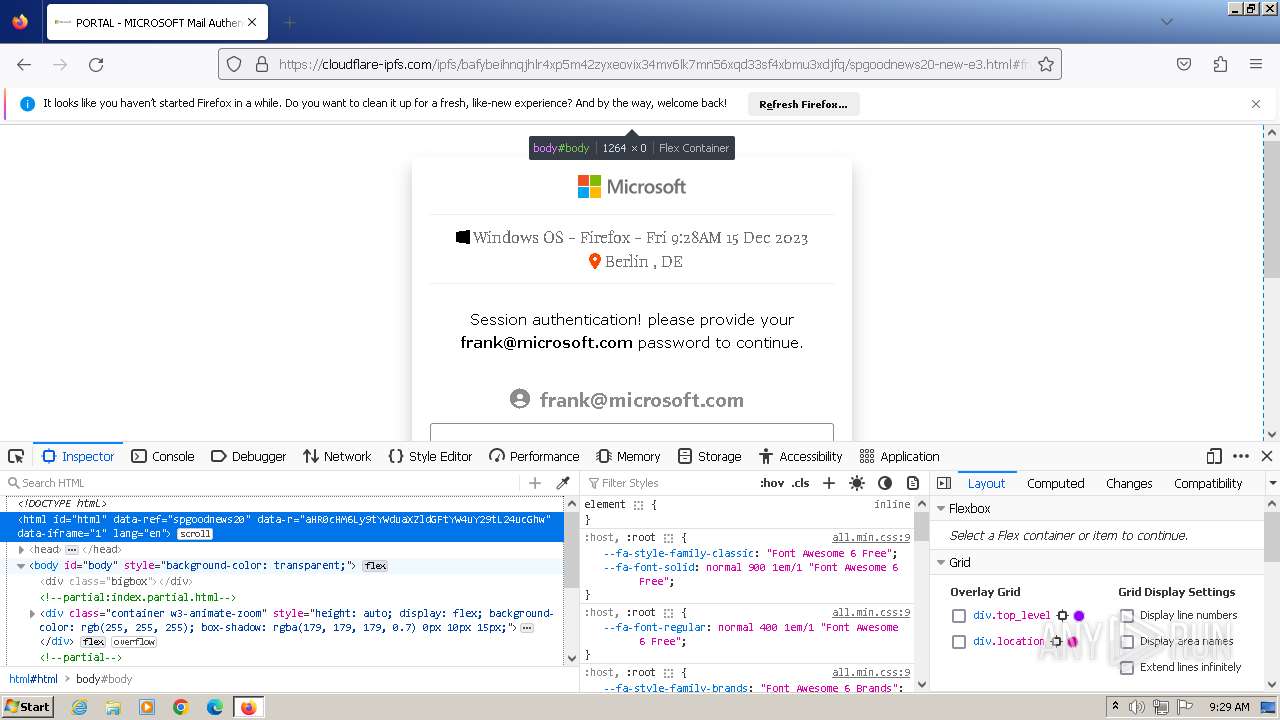The height and width of the screenshot is (720, 1280).
Task: Enable grid overlay for div.top_level
Action: point(959,616)
